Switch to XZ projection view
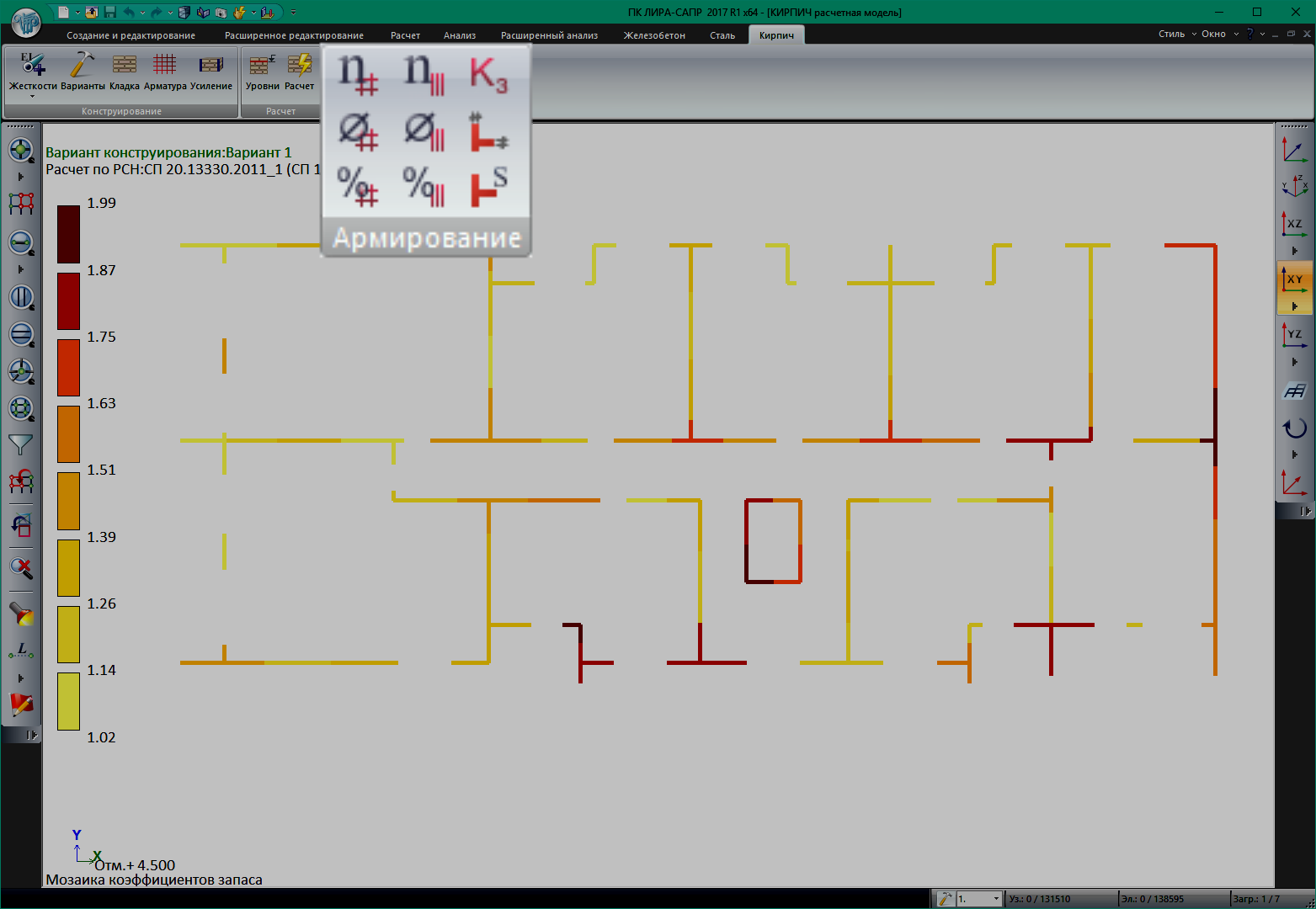Screen dimensions: 1316x909 coord(1294,225)
